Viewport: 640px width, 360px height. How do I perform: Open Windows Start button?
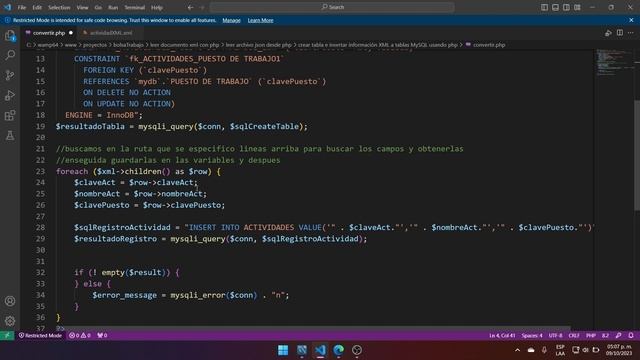283,350
